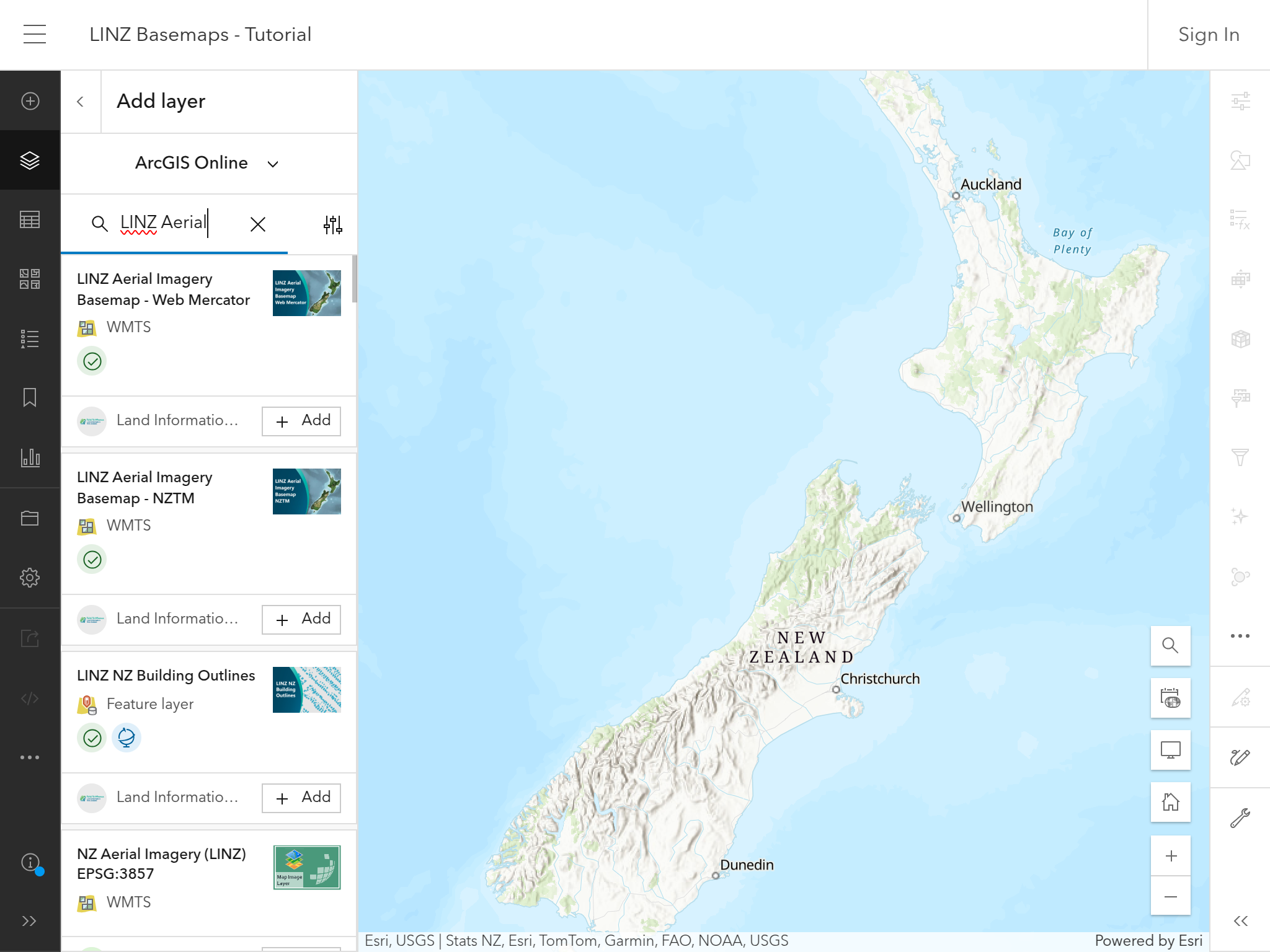1270x952 pixels.
Task: Open the Bookmarks panel
Action: 30,398
